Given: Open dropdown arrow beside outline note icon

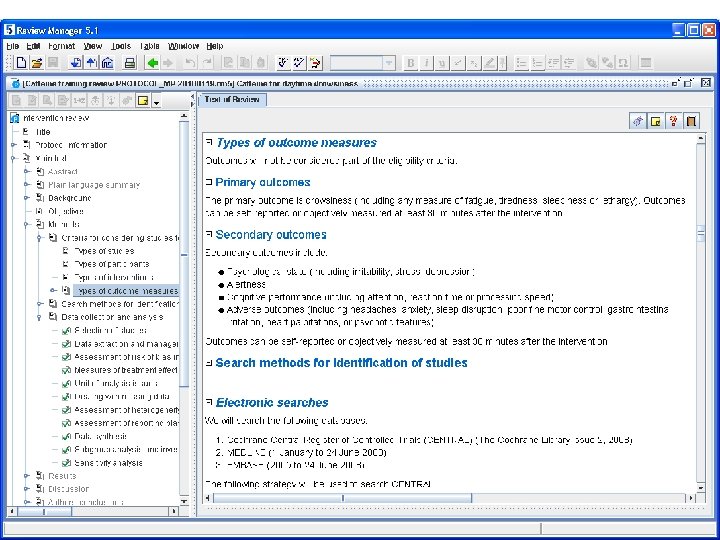Looking at the screenshot, I should [x=157, y=101].
